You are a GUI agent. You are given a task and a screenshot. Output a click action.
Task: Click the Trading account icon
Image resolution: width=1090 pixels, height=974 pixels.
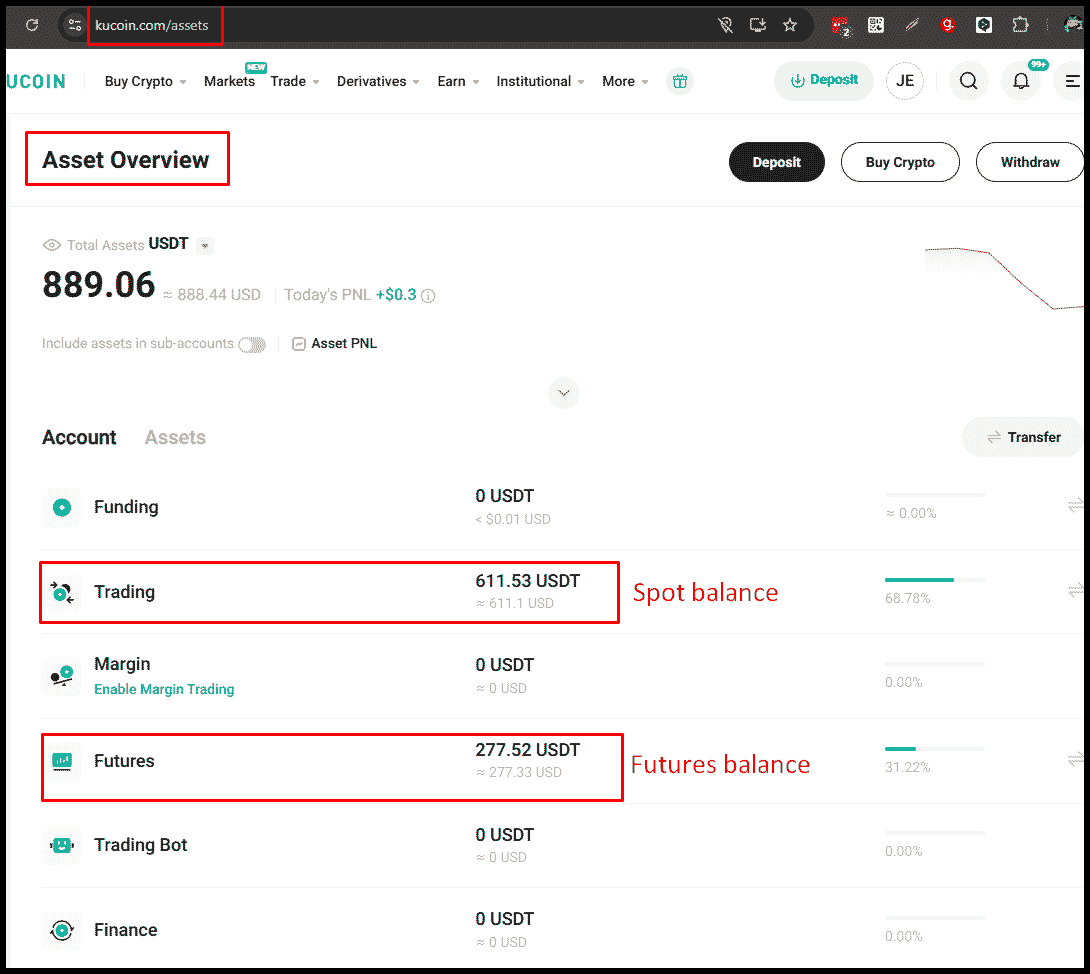tap(62, 592)
